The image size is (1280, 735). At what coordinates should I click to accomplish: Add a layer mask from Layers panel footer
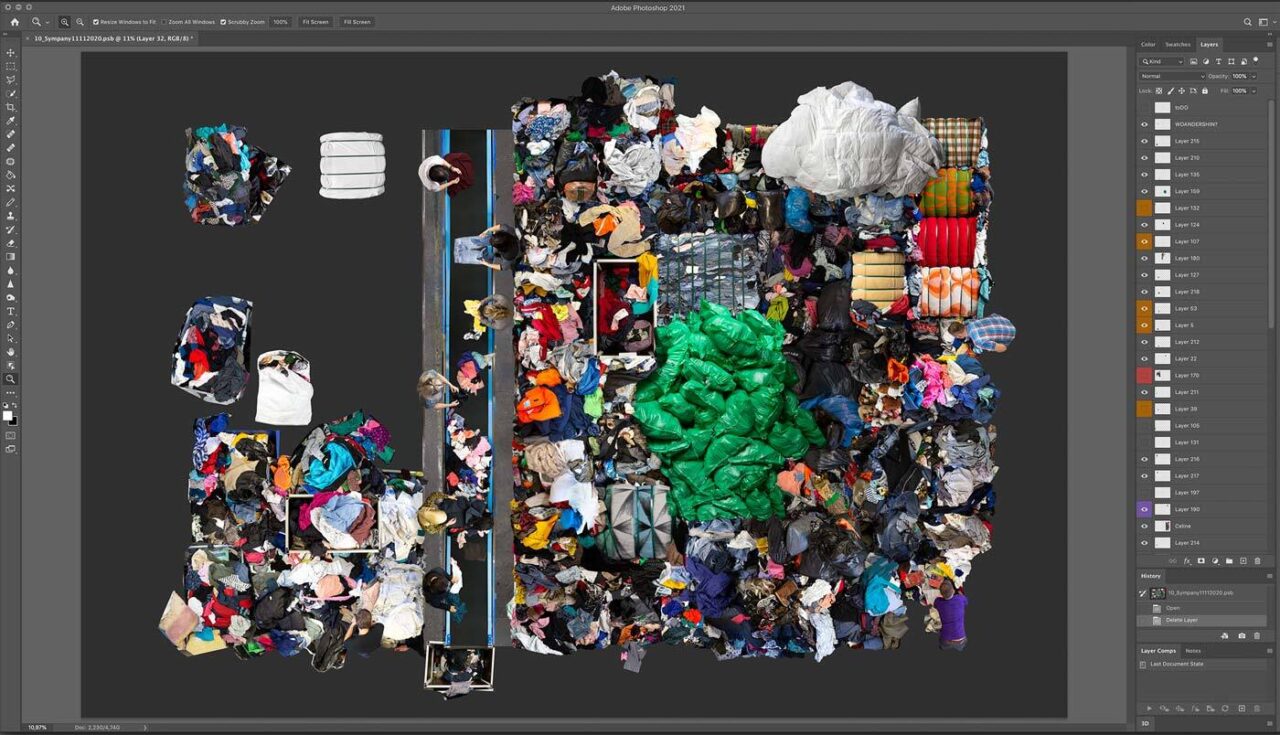[x=1200, y=561]
